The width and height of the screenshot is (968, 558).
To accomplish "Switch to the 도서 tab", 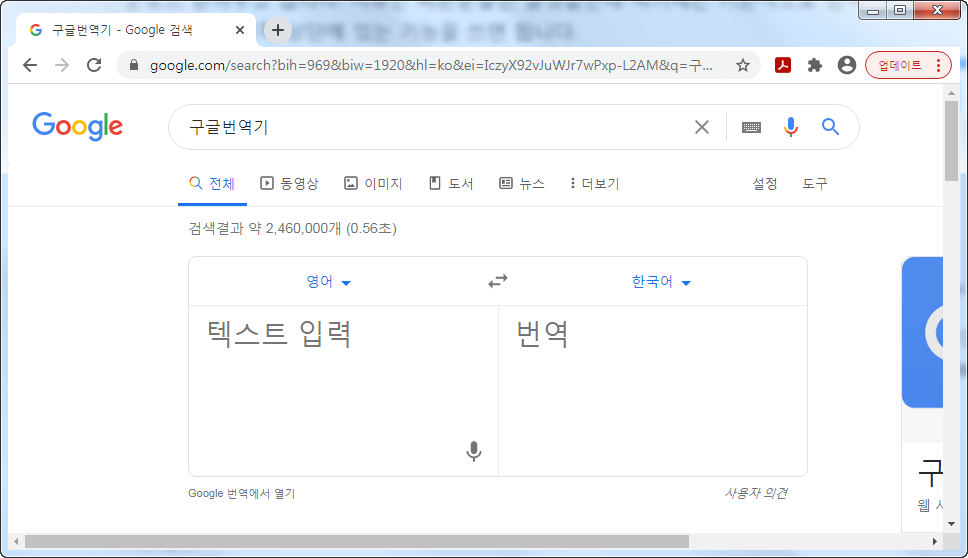I will point(451,183).
